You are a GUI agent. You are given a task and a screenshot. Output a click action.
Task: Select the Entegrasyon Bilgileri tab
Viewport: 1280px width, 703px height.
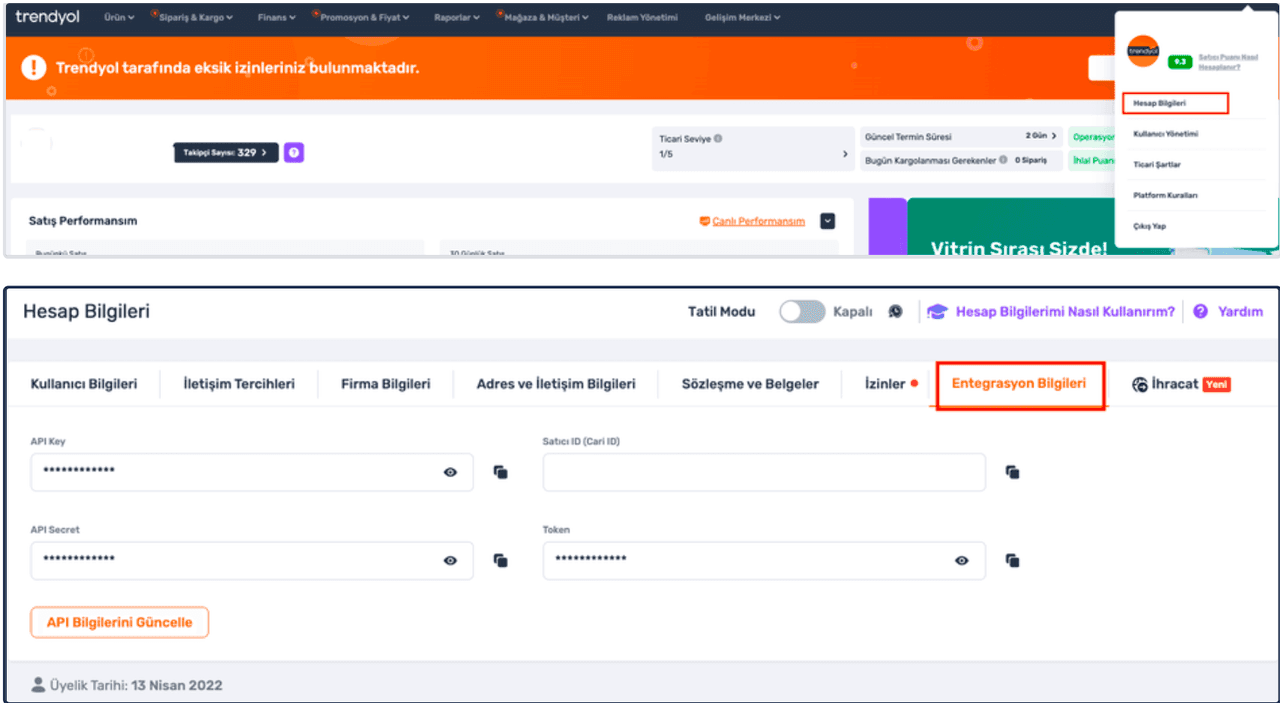click(x=1019, y=383)
